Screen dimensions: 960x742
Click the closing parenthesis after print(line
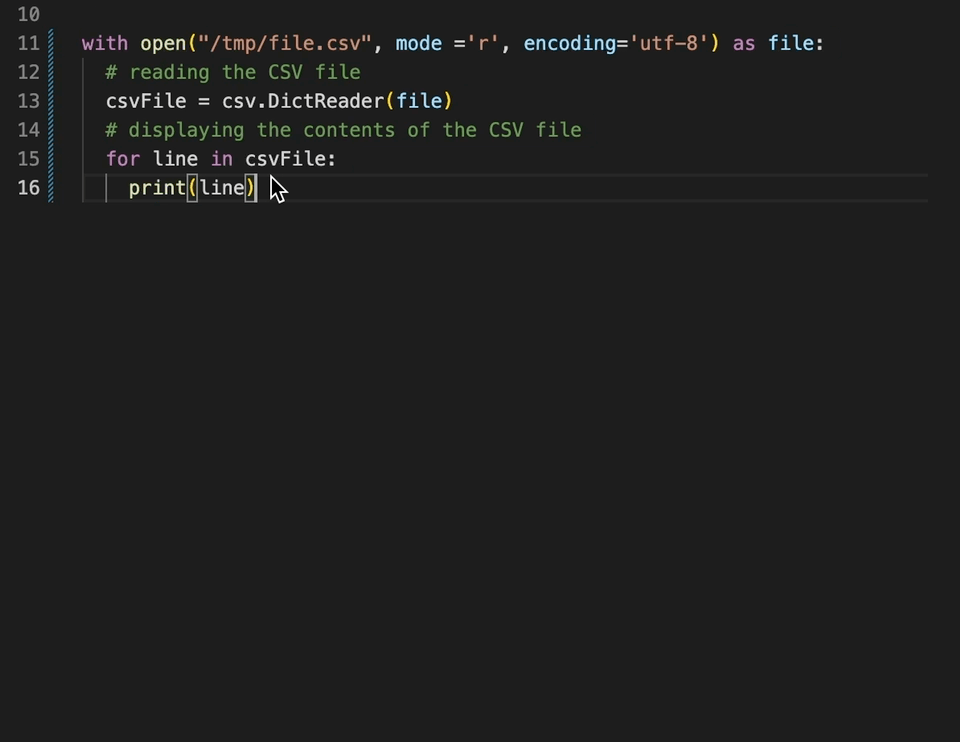point(250,188)
